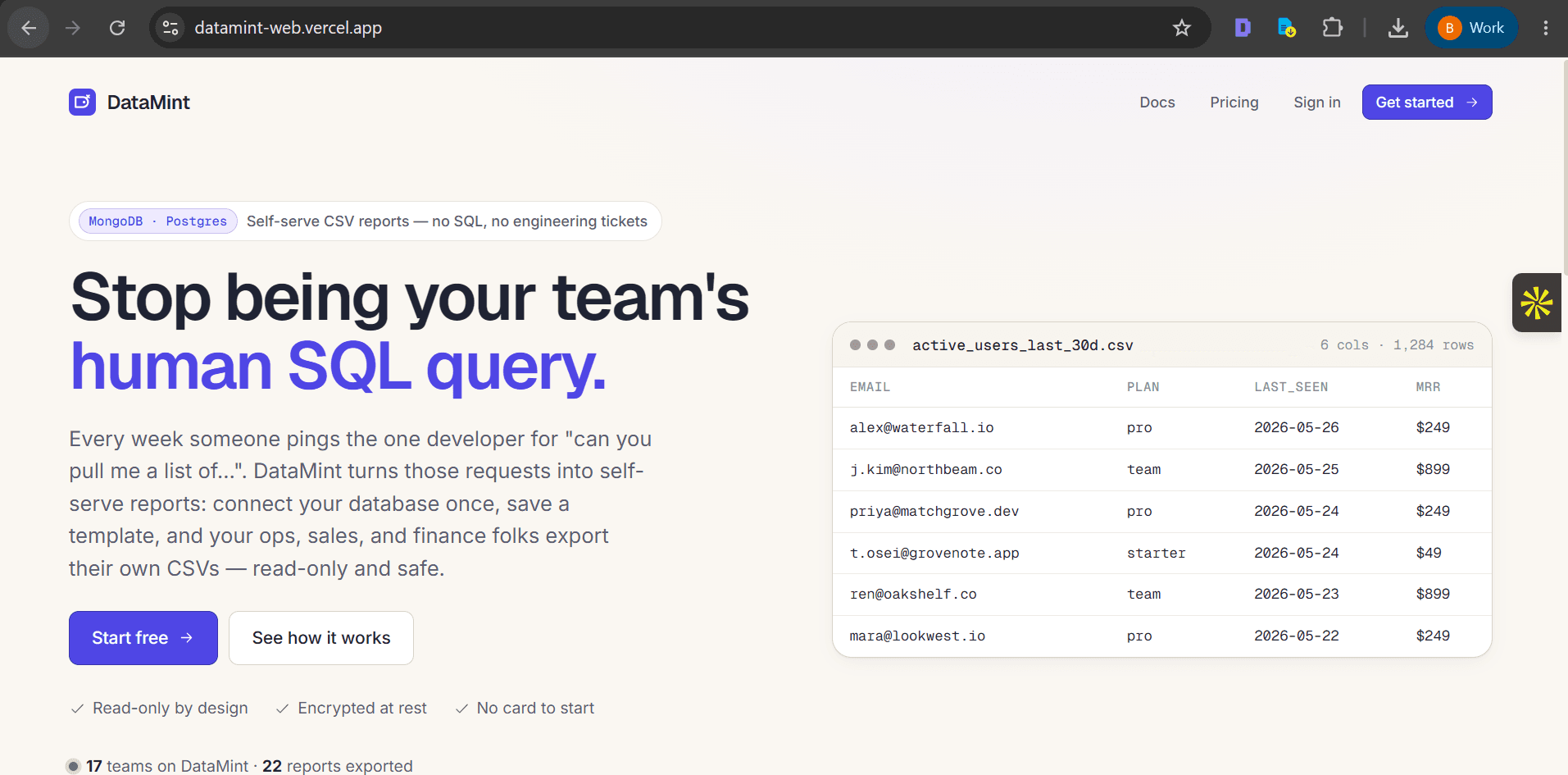Click the DataMint logo icon

pyautogui.click(x=82, y=103)
